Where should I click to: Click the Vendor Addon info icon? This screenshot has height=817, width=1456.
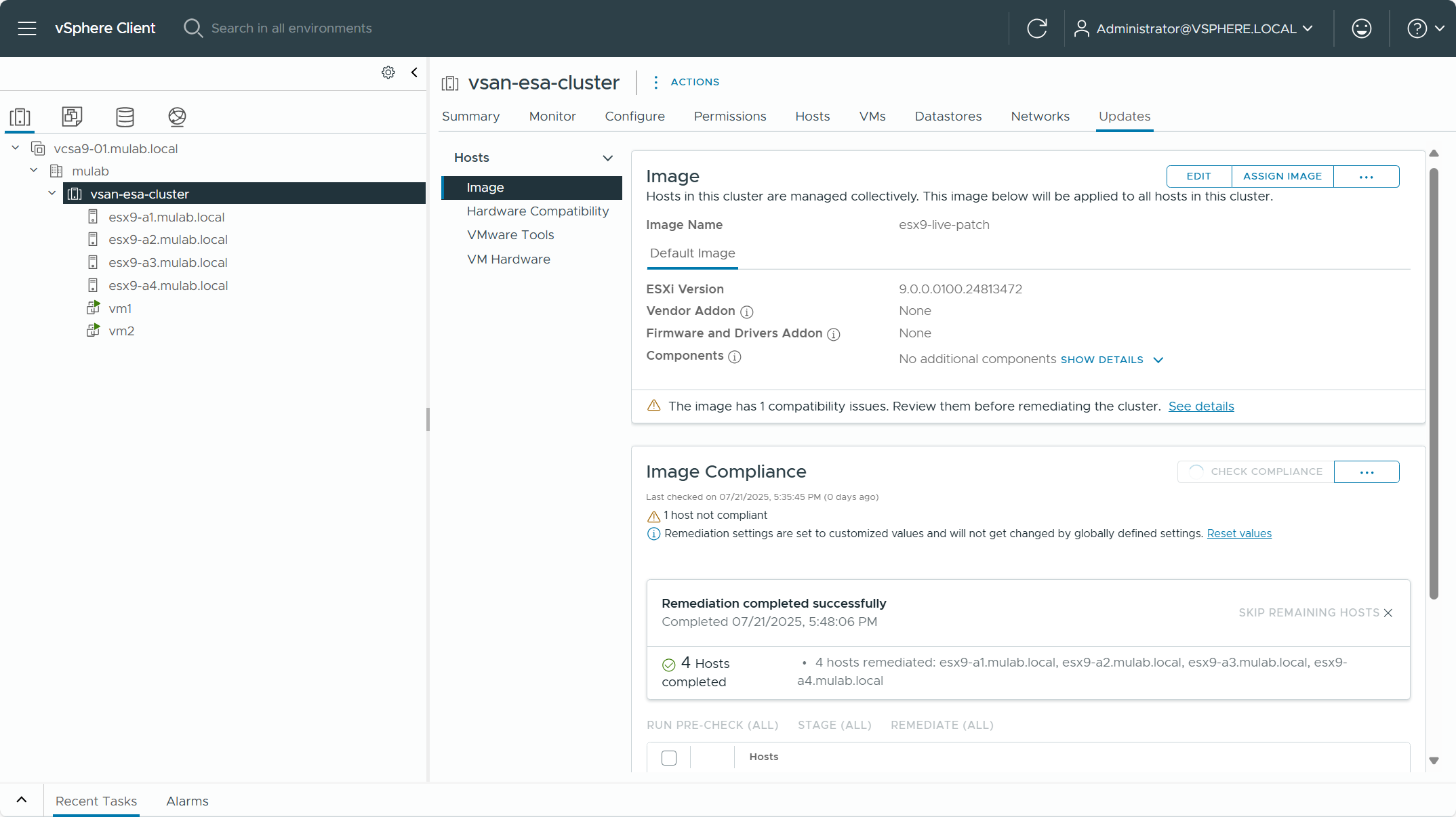pyautogui.click(x=746, y=312)
